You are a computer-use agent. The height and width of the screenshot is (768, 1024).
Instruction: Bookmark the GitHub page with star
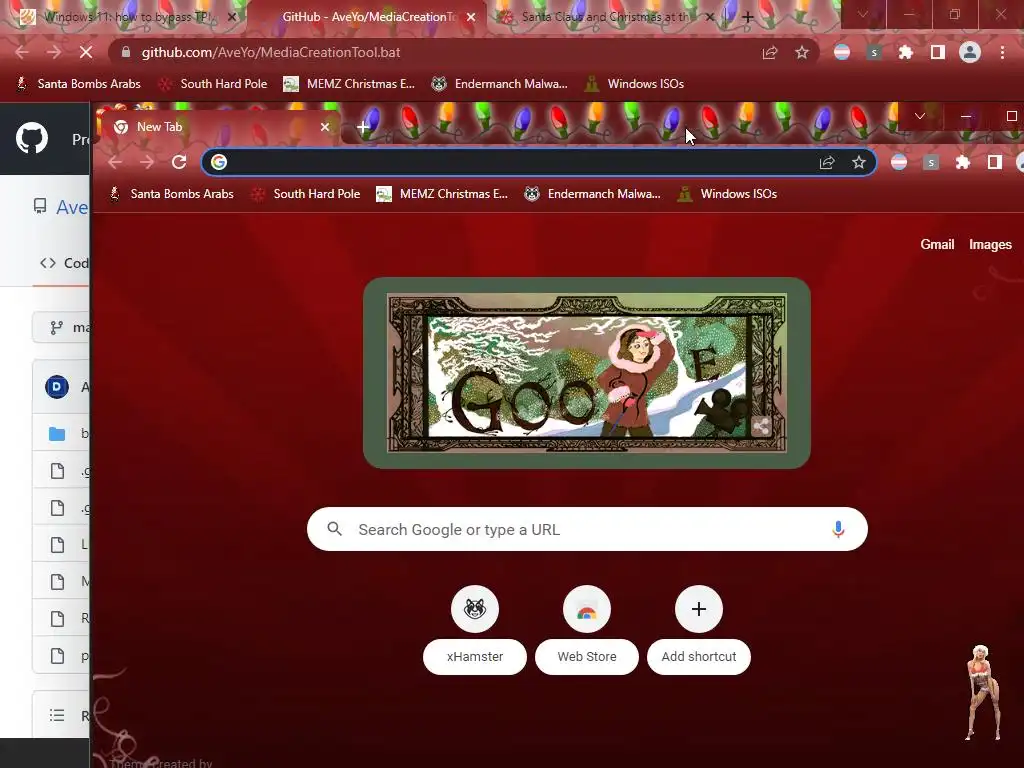coord(802,52)
